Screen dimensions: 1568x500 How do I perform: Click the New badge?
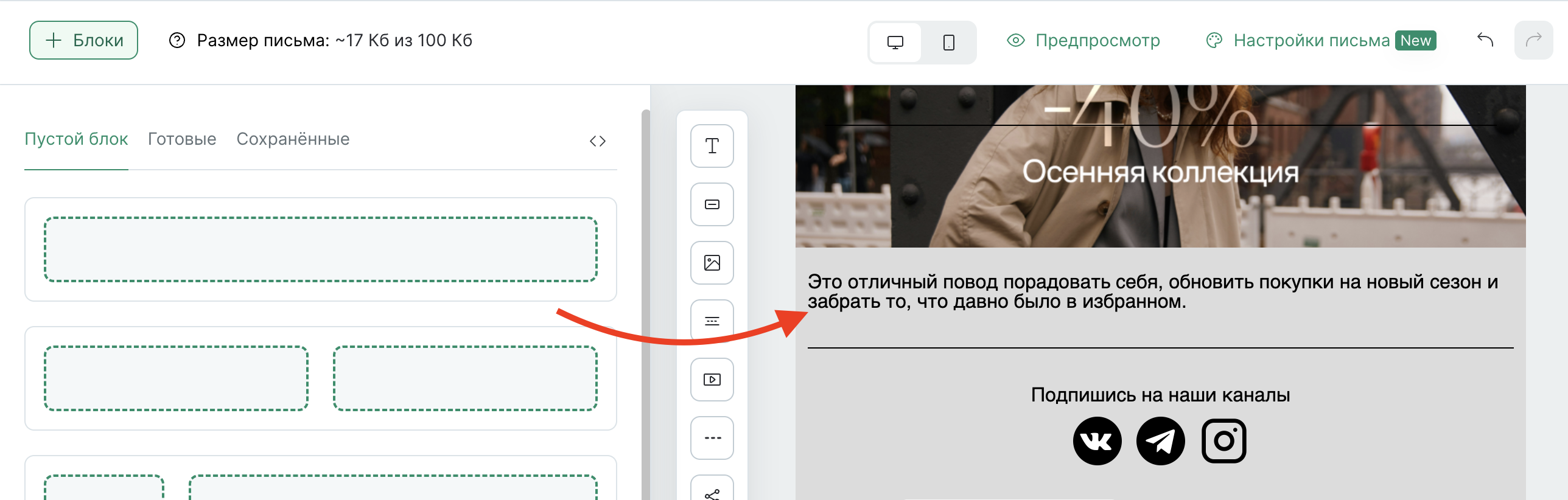(1415, 40)
